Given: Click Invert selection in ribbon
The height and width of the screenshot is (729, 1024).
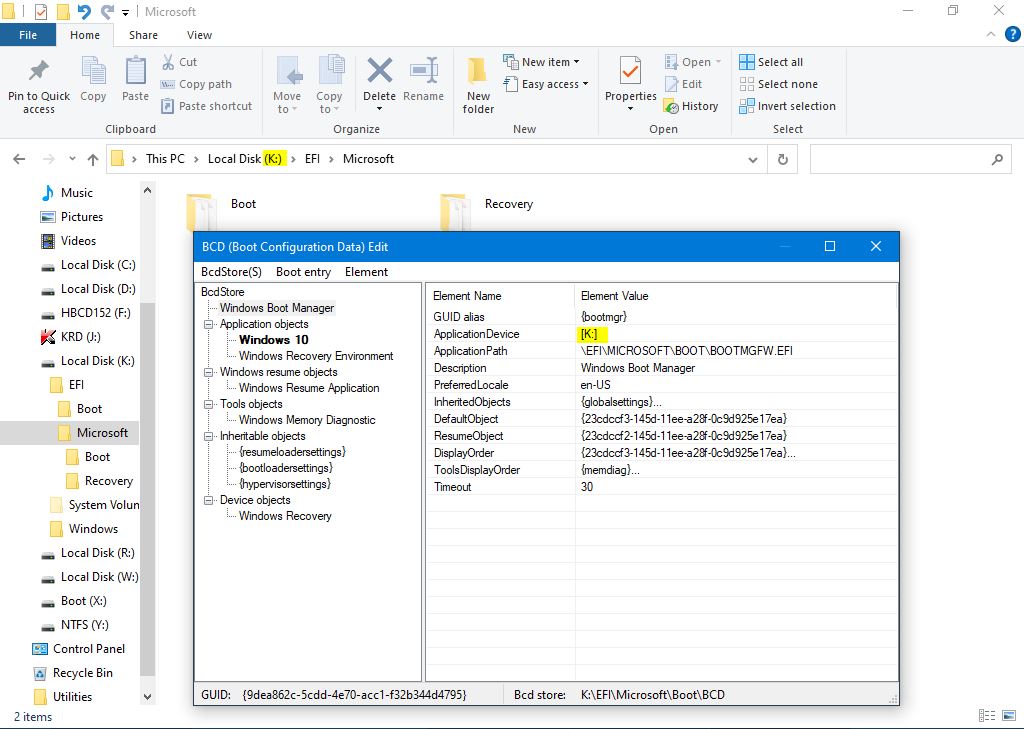Looking at the screenshot, I should click(787, 106).
